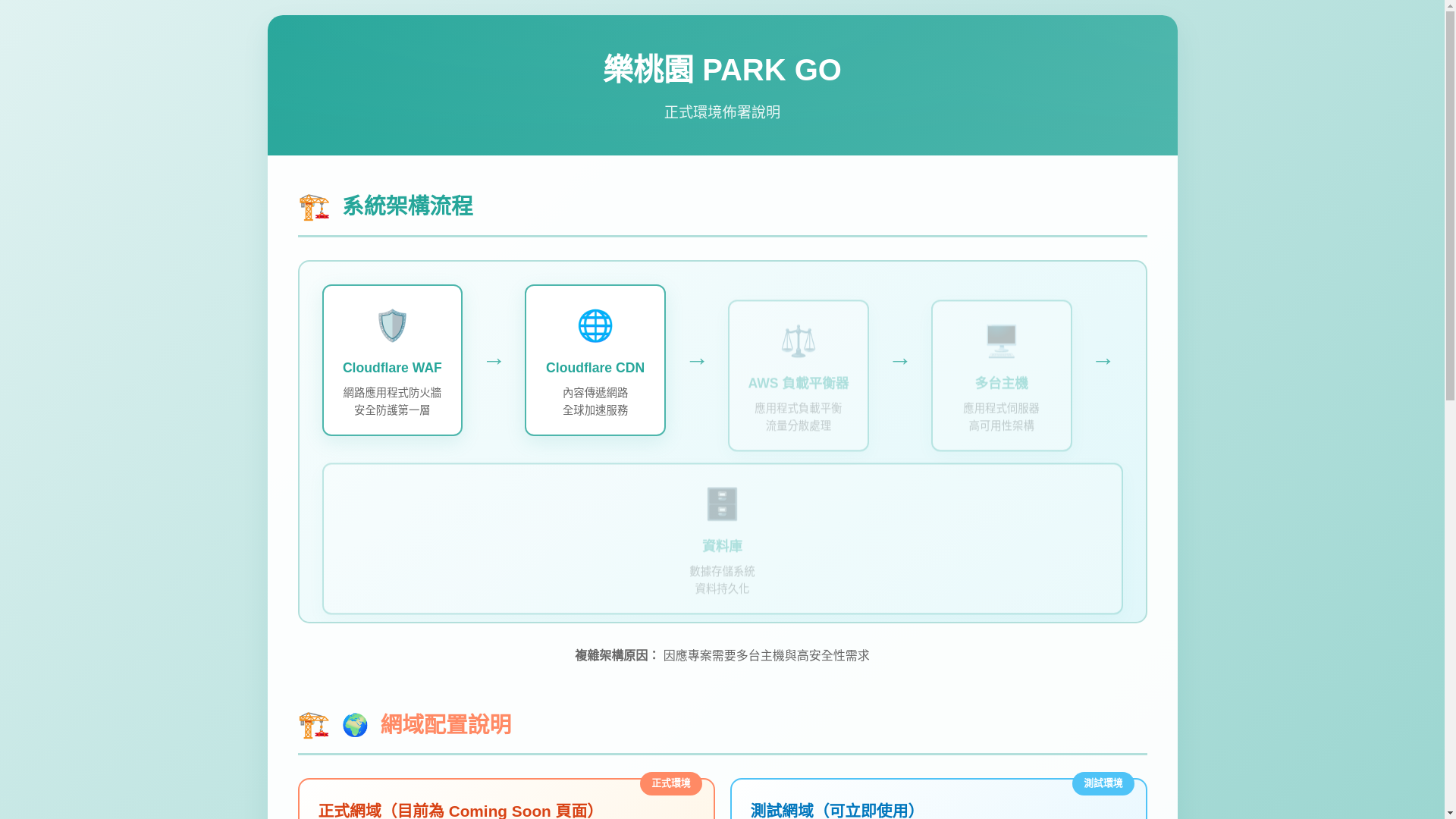Click the 複雜架構原因 label
The height and width of the screenshot is (819, 1456).
point(617,655)
